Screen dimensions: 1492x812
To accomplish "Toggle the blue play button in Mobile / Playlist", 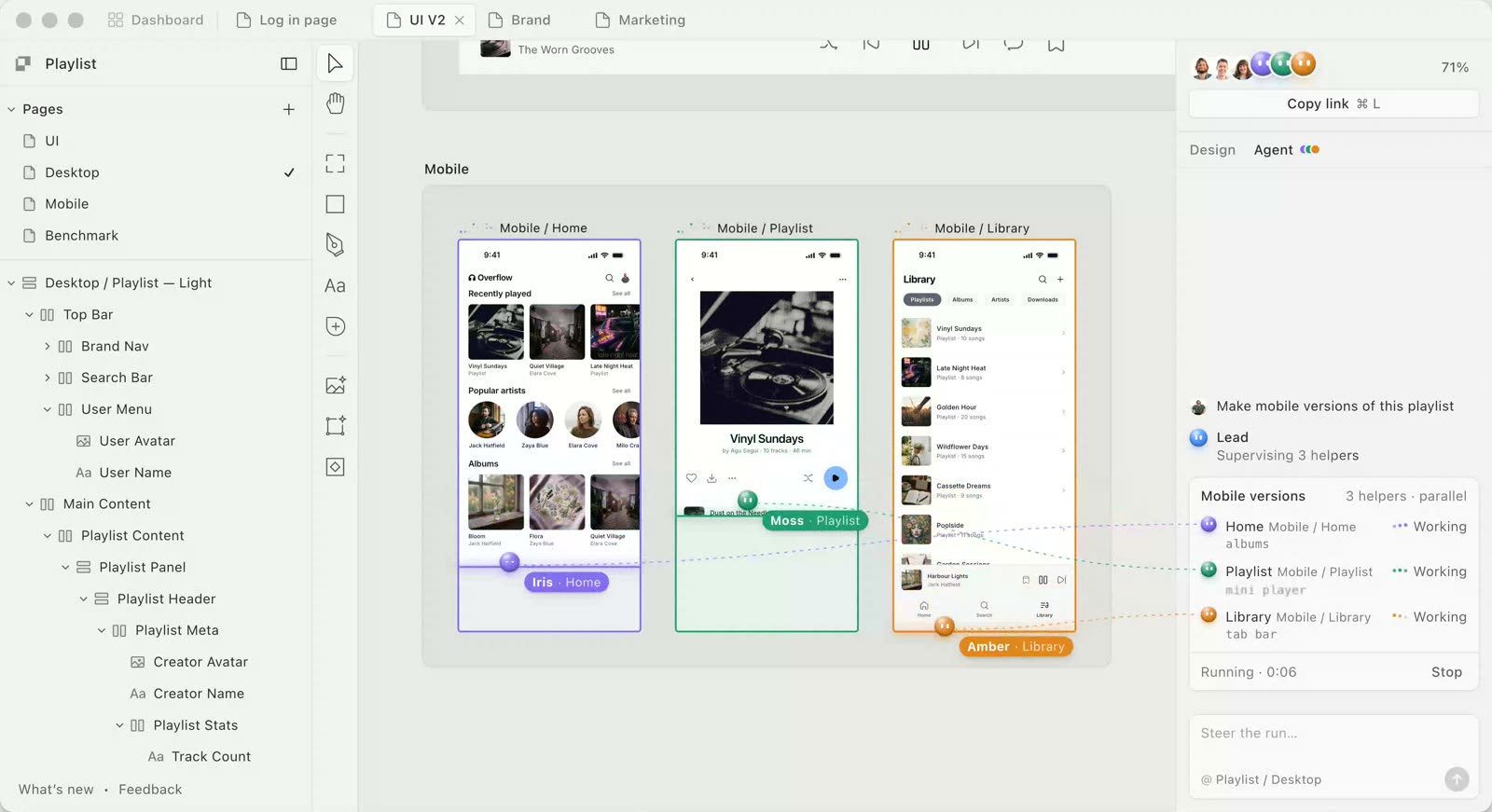I will [836, 478].
